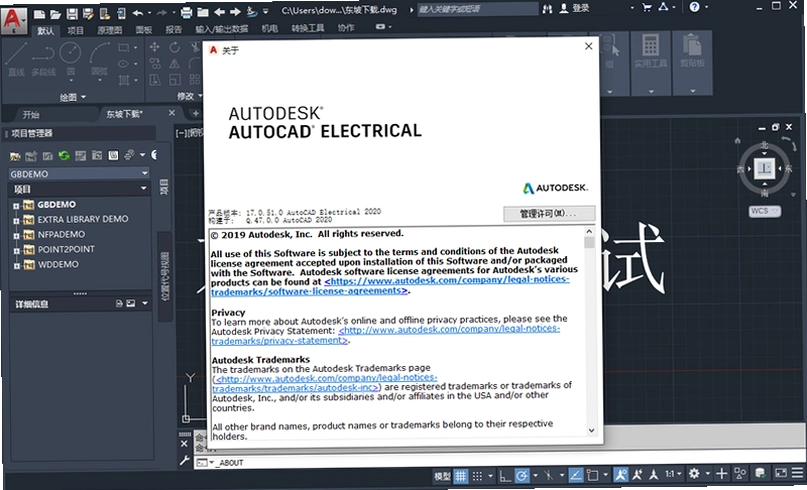Toggle annotation visibility in status bar

click(621, 475)
